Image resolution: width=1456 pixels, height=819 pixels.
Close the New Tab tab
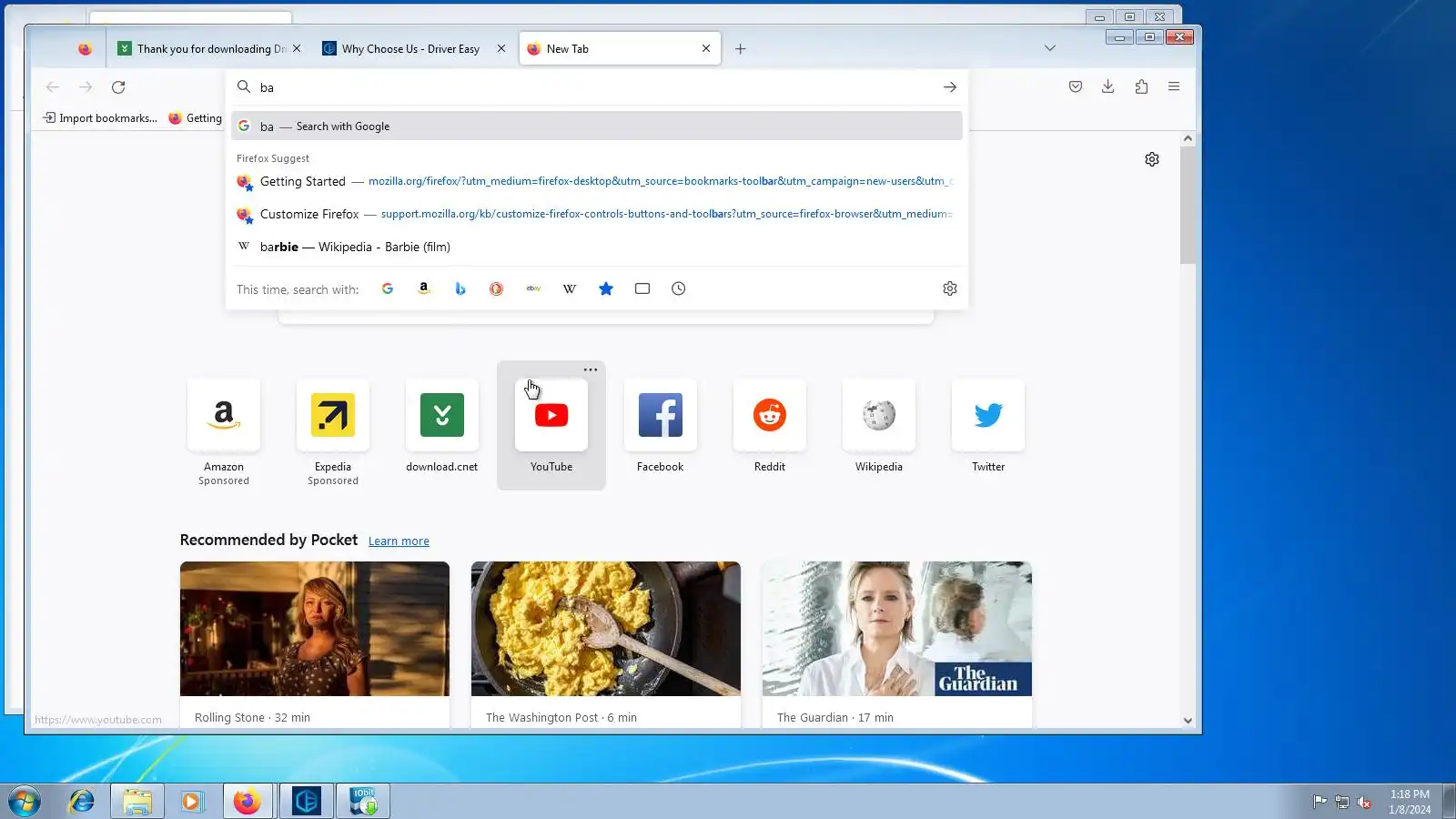[x=706, y=49]
